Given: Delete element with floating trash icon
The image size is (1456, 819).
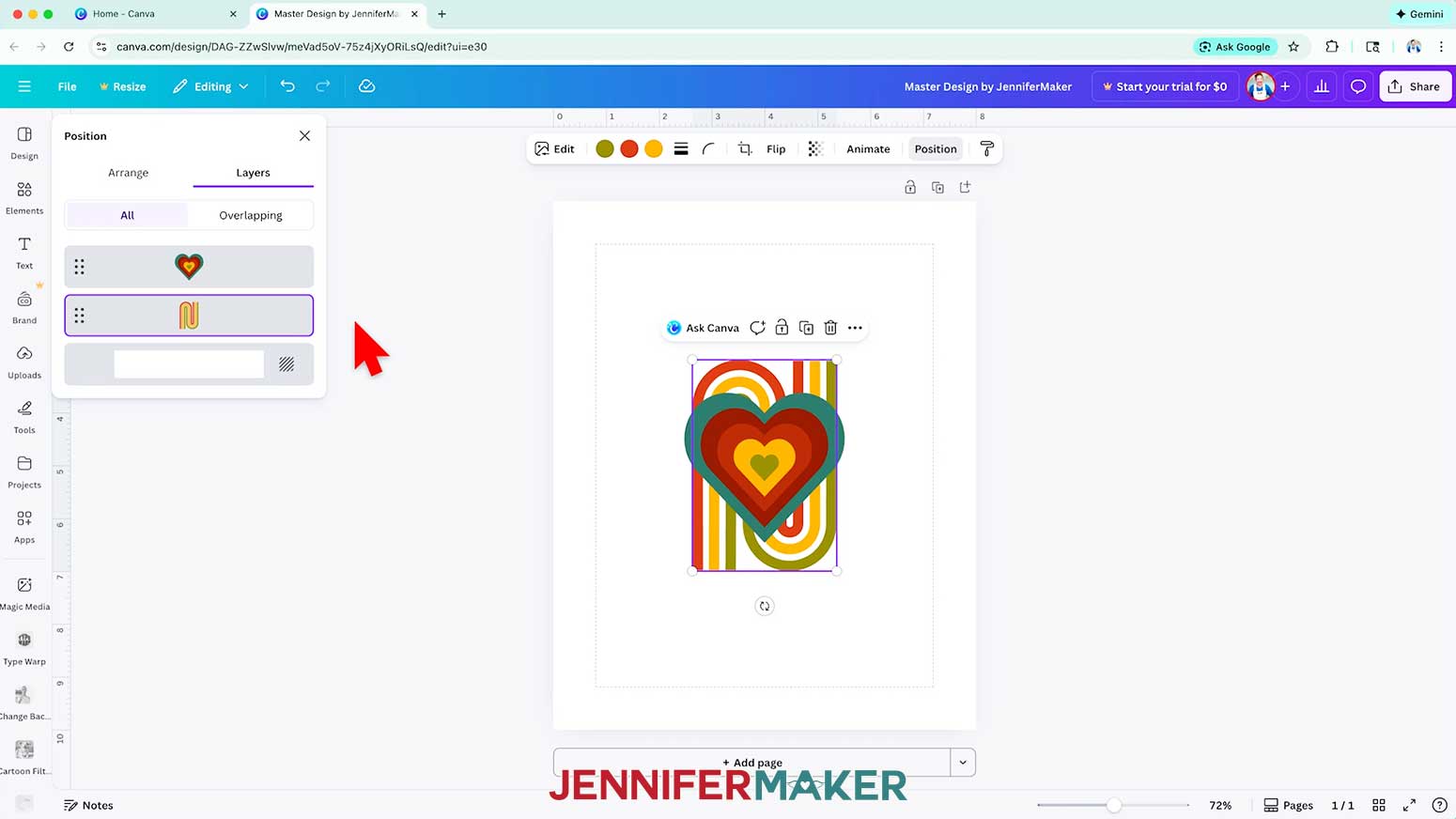Looking at the screenshot, I should [830, 328].
